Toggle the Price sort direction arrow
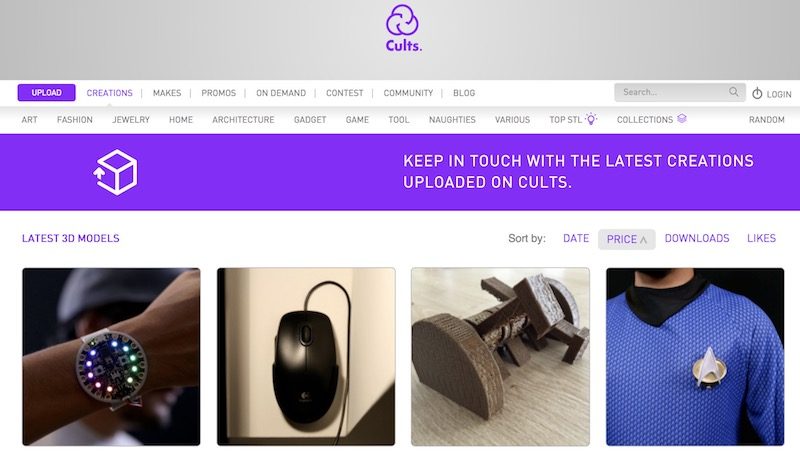The width and height of the screenshot is (800, 453). pyautogui.click(x=643, y=239)
